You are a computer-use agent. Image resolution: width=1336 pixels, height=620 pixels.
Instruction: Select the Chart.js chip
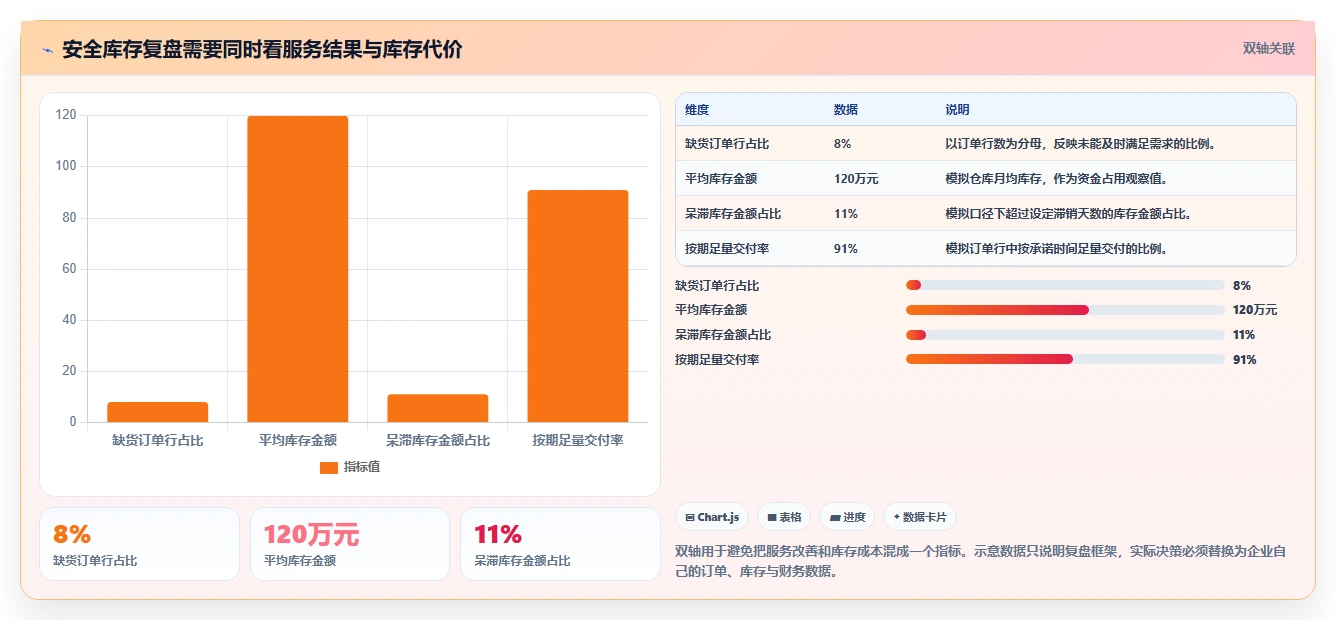pyautogui.click(x=712, y=517)
